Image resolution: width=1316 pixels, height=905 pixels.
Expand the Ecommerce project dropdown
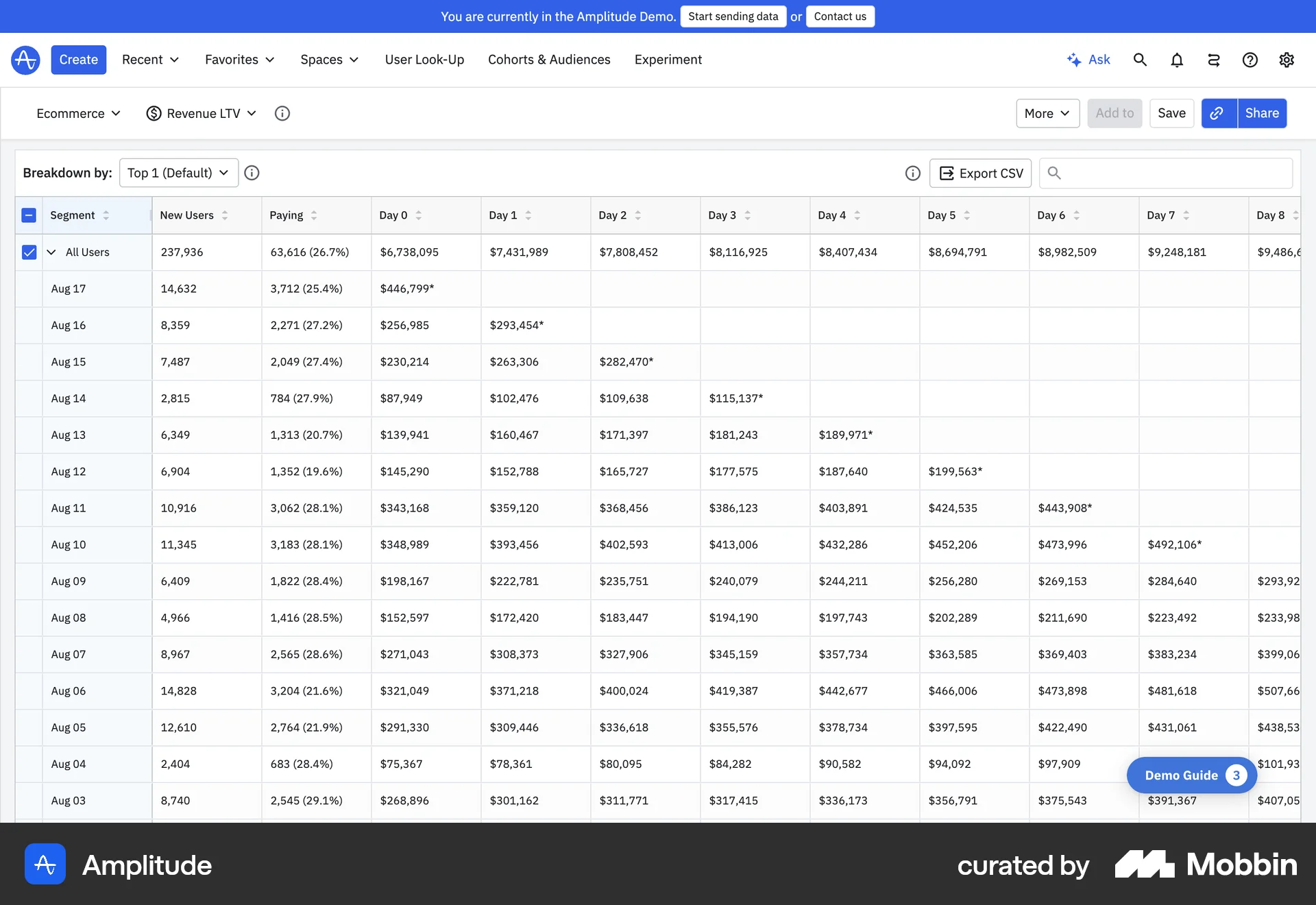click(78, 113)
